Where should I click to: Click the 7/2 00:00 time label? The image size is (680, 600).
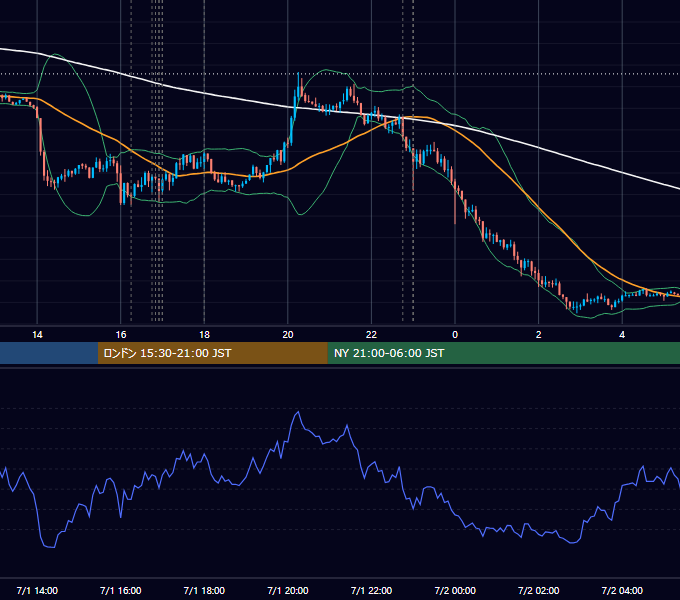point(455,590)
